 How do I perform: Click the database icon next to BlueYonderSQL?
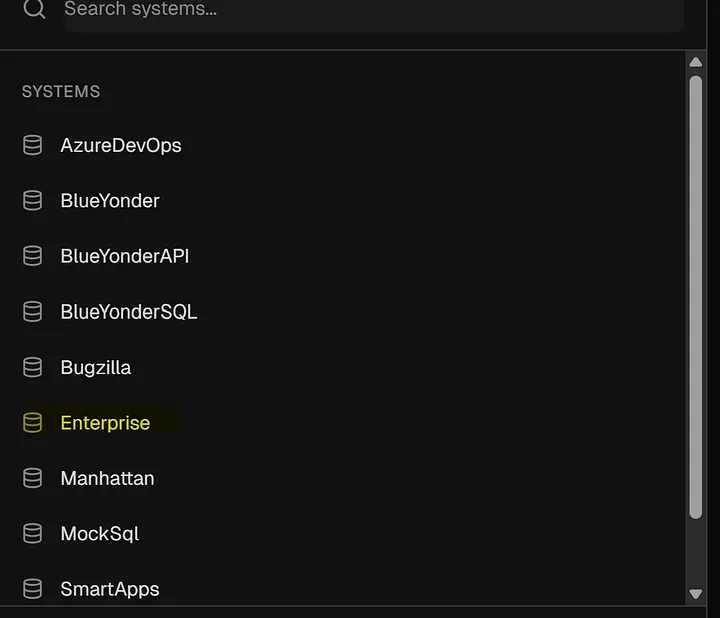point(32,312)
